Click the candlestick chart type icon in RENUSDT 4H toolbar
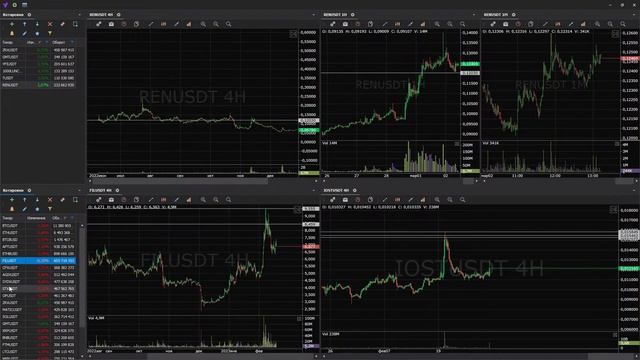Viewport: 640px width, 360px height. tap(163, 24)
